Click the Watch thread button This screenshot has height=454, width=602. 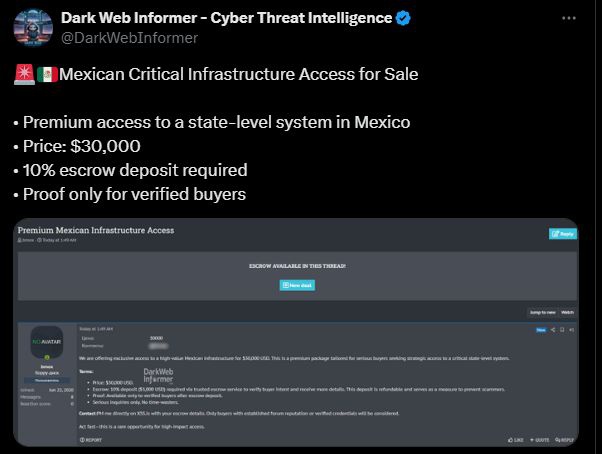[567, 312]
